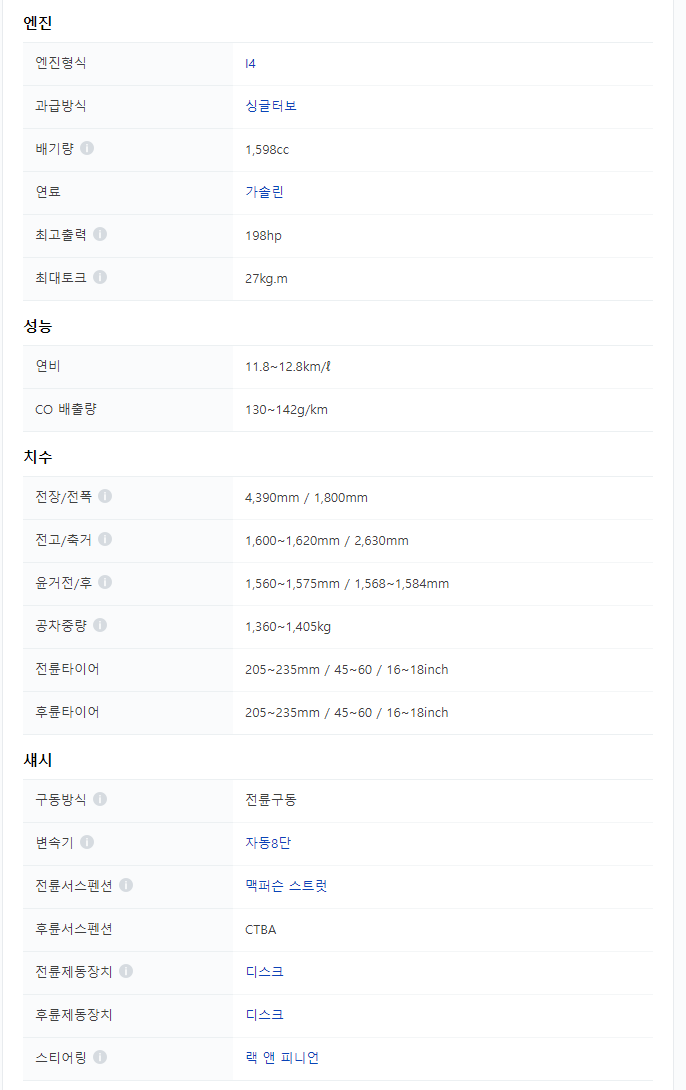The height and width of the screenshot is (1090, 686).
Task: Click the 후륜제동장치 row label
Action: click(x=74, y=1016)
